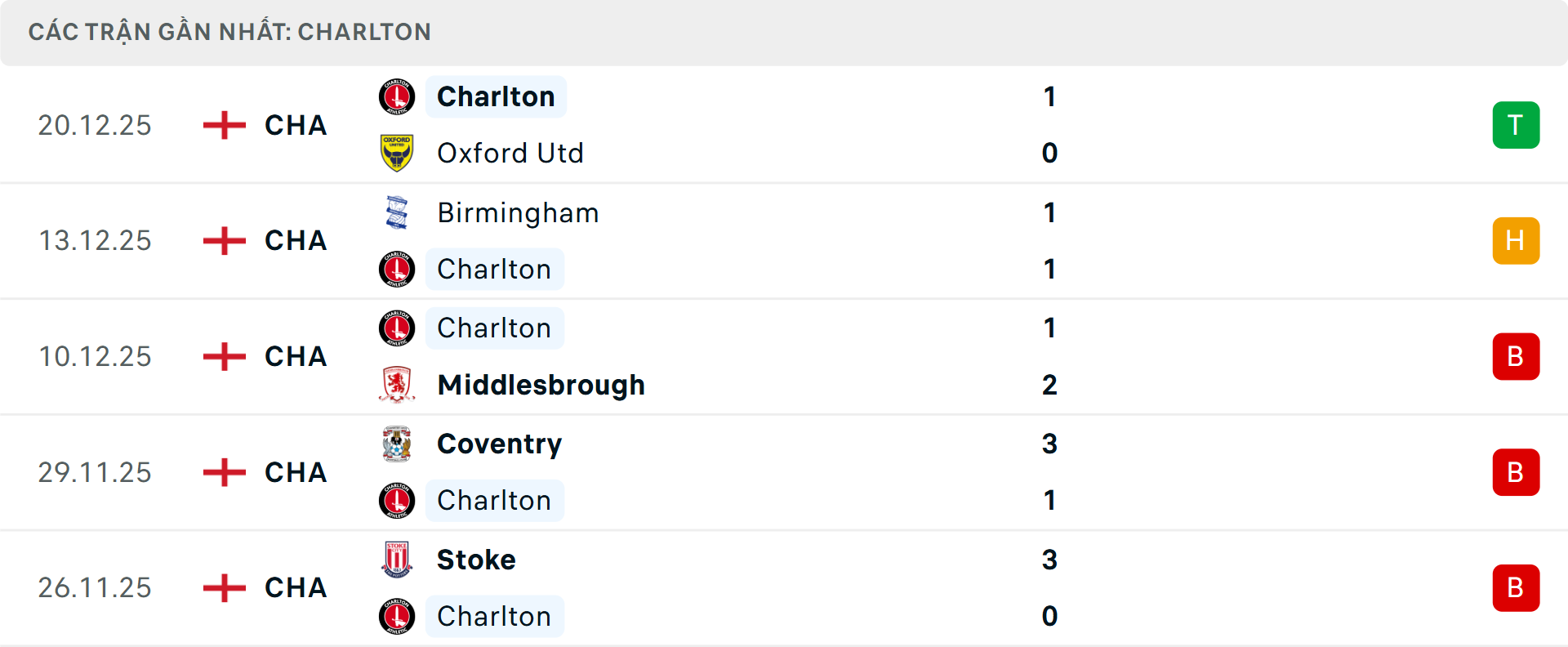Click the Charlton recent matches header
Viewport: 1568px width, 647px height.
(x=229, y=32)
